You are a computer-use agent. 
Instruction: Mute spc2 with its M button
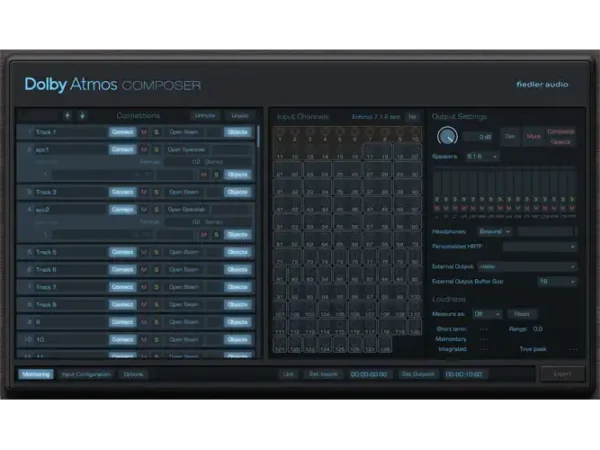144,210
